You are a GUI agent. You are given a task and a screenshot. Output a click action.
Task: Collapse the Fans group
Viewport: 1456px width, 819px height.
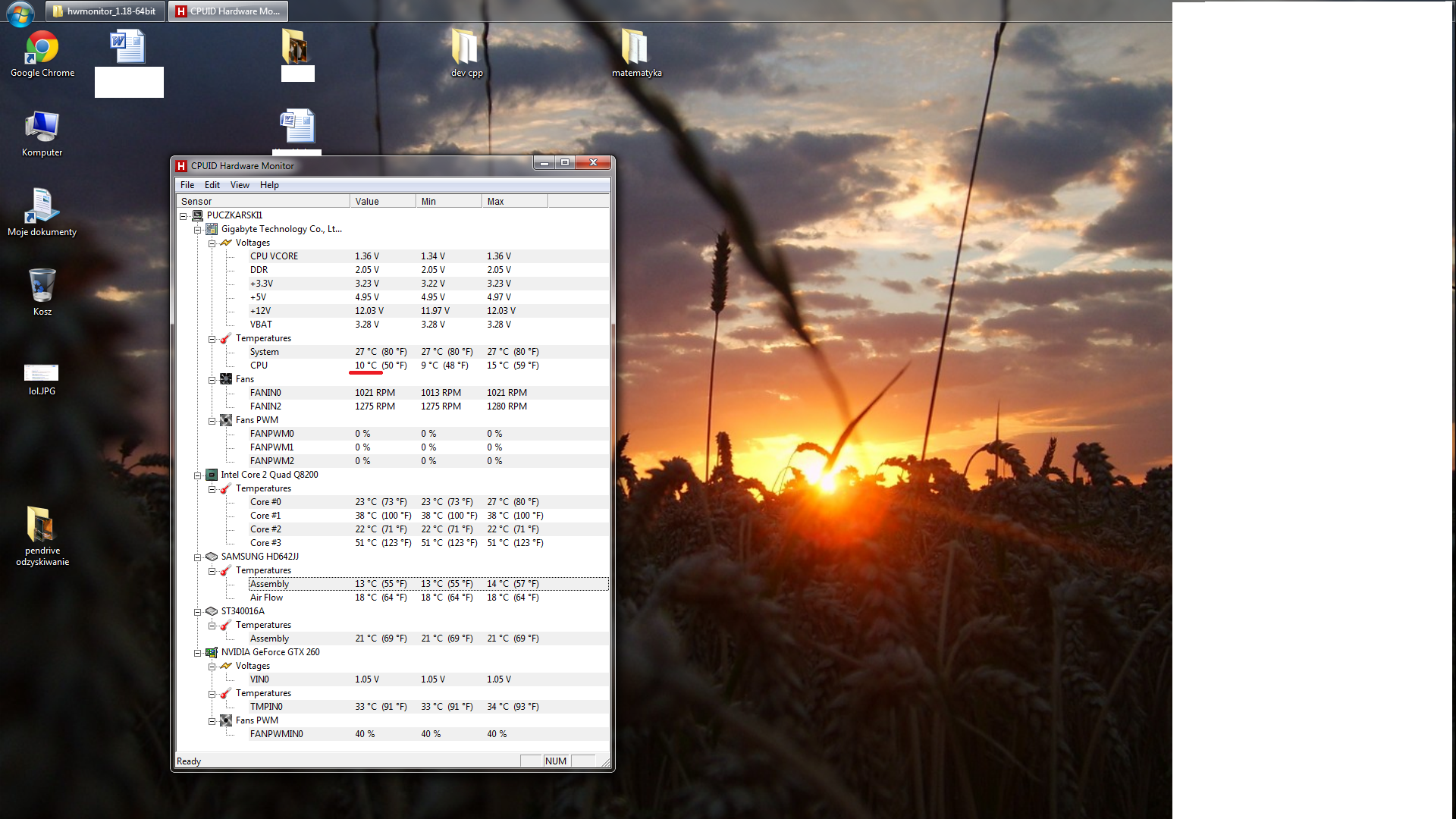212,380
